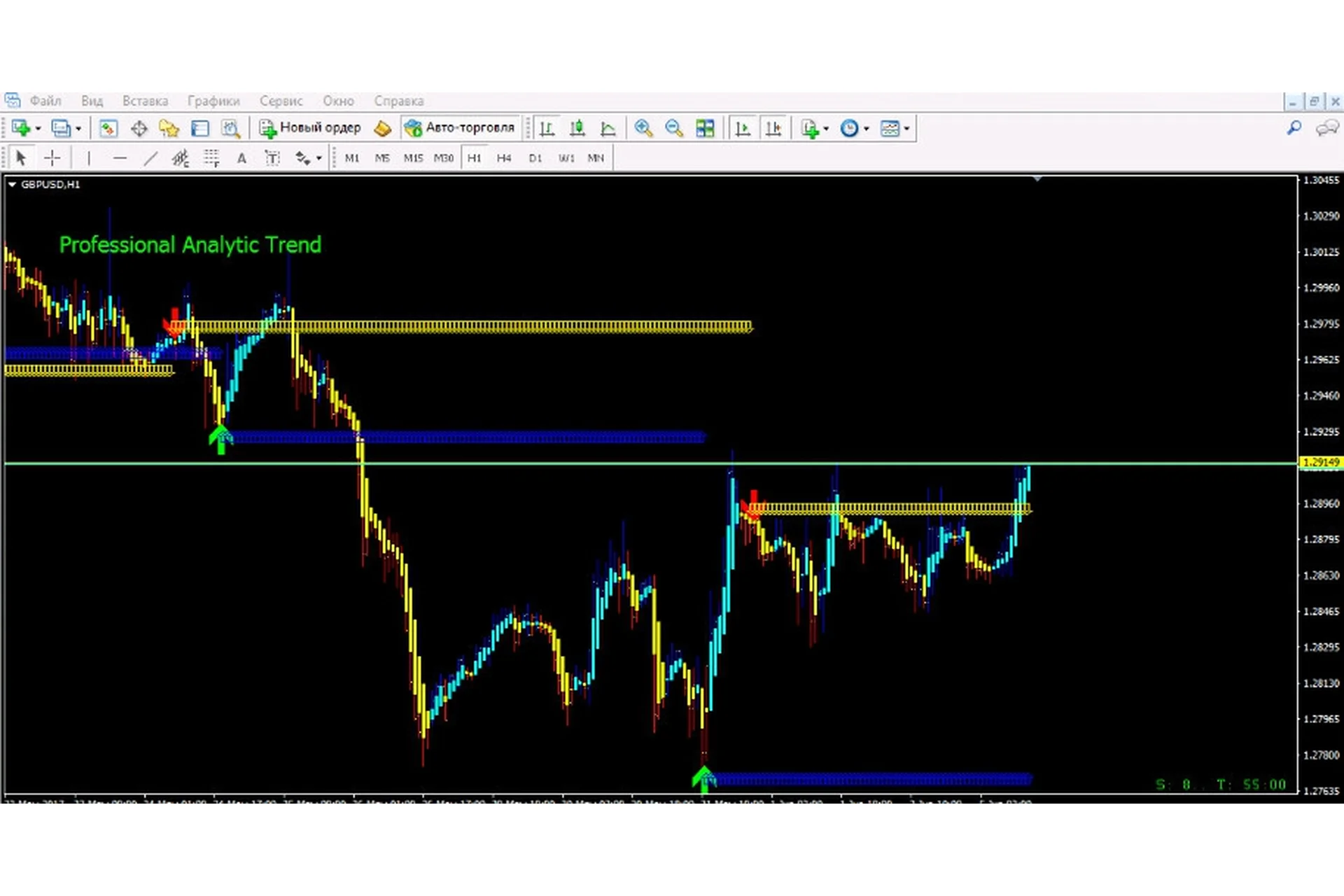Enable chart auto-scroll toggle
Viewport: 1344px width, 896px height.
[x=743, y=128]
